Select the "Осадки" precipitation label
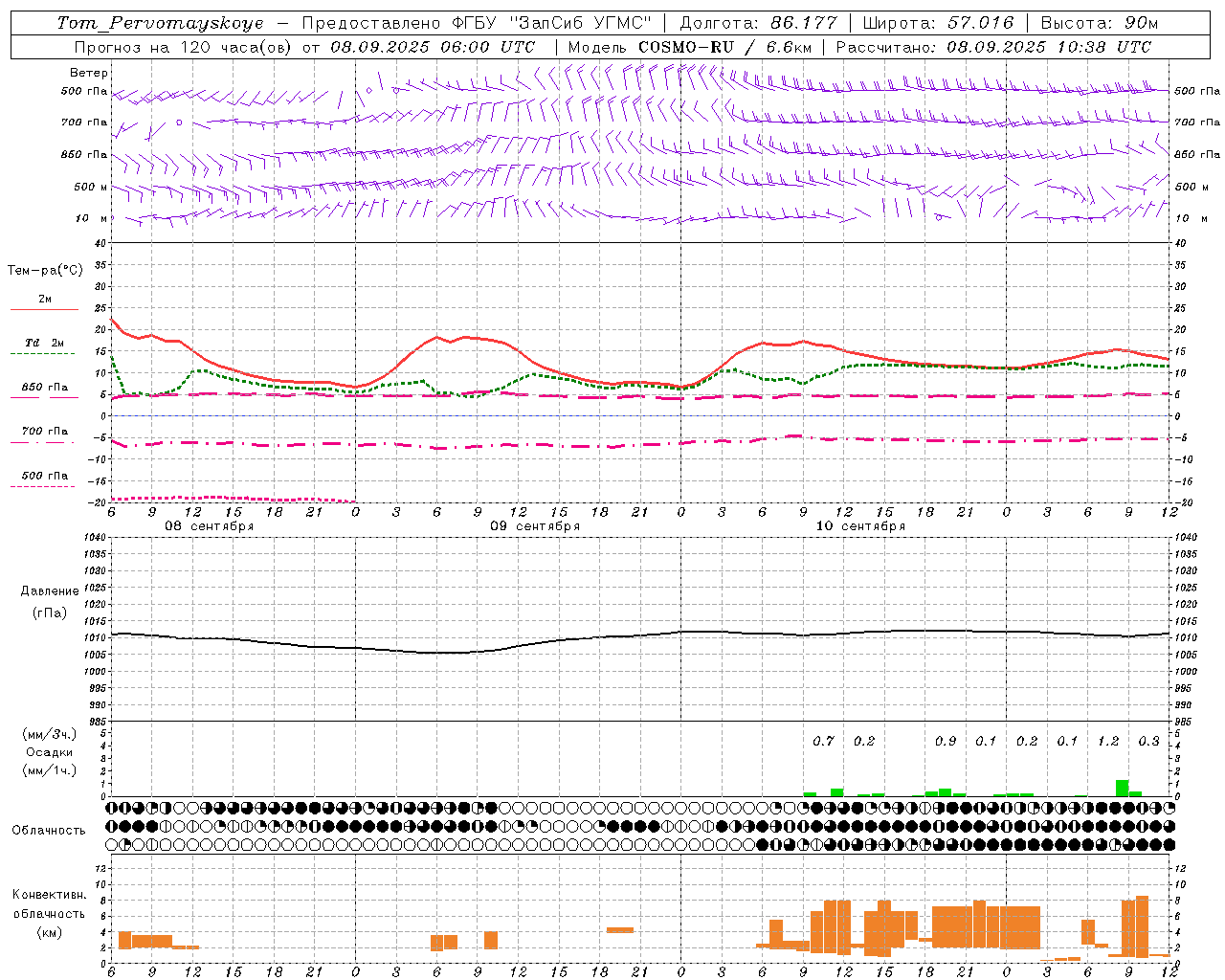The height and width of the screenshot is (980, 1225). click(50, 752)
